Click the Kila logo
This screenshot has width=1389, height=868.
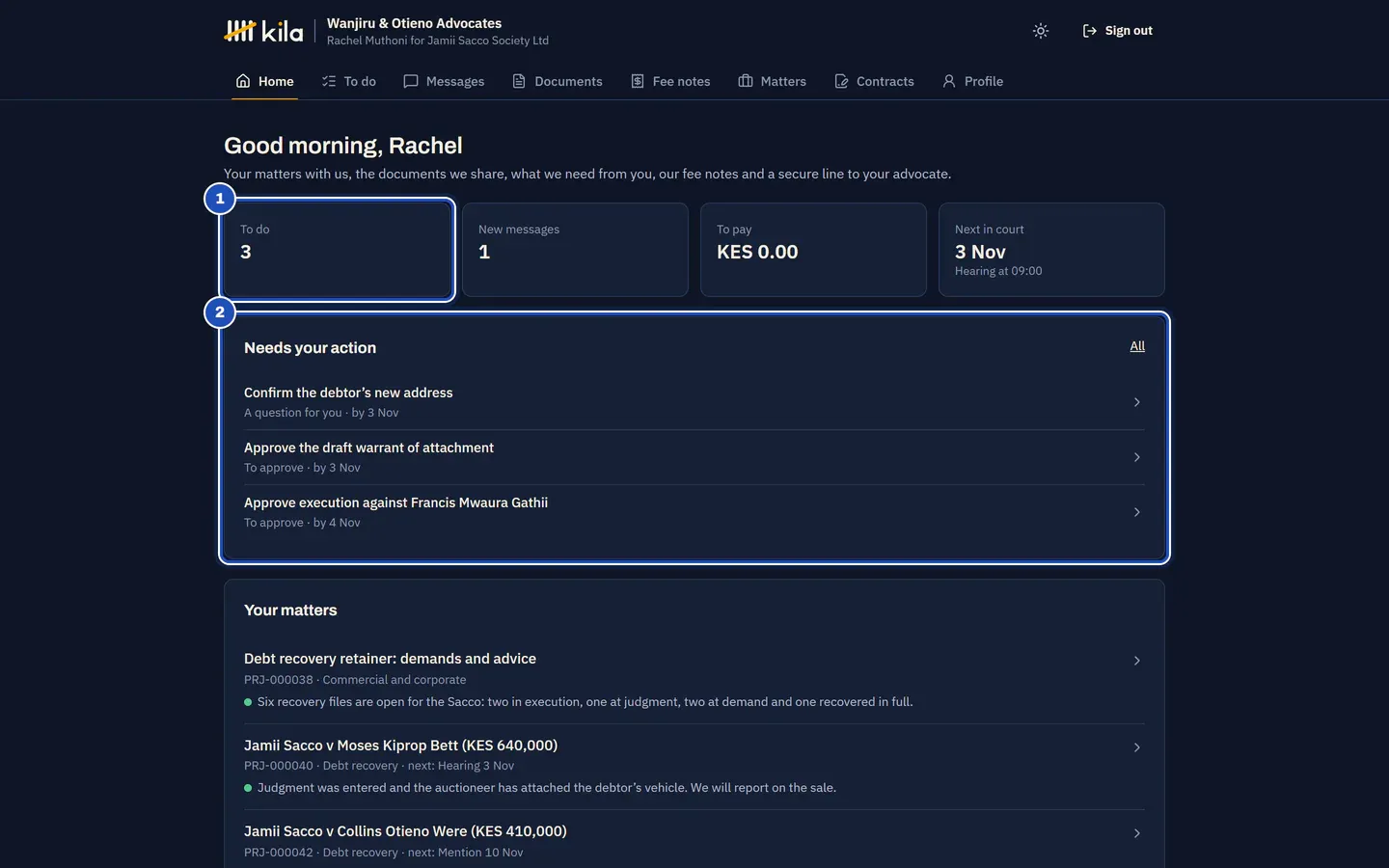(x=263, y=31)
